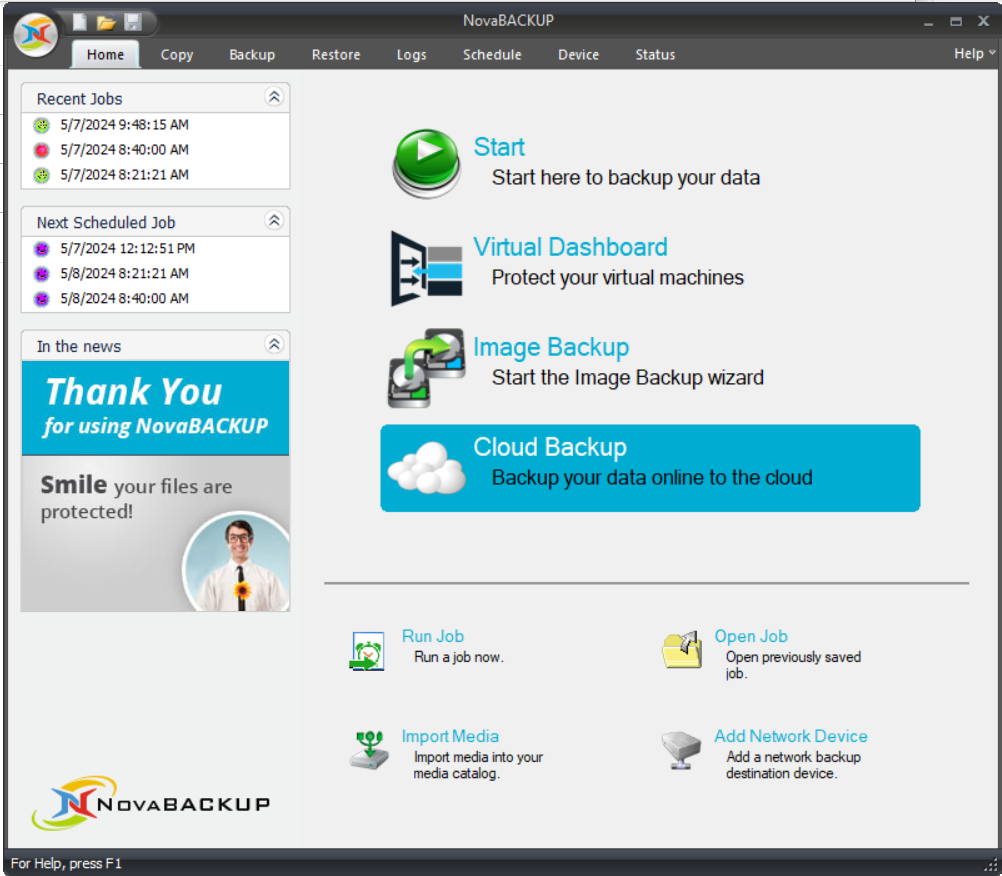The image size is (1002, 876).
Task: Minimize the NovaBACKUP window
Action: point(929,22)
